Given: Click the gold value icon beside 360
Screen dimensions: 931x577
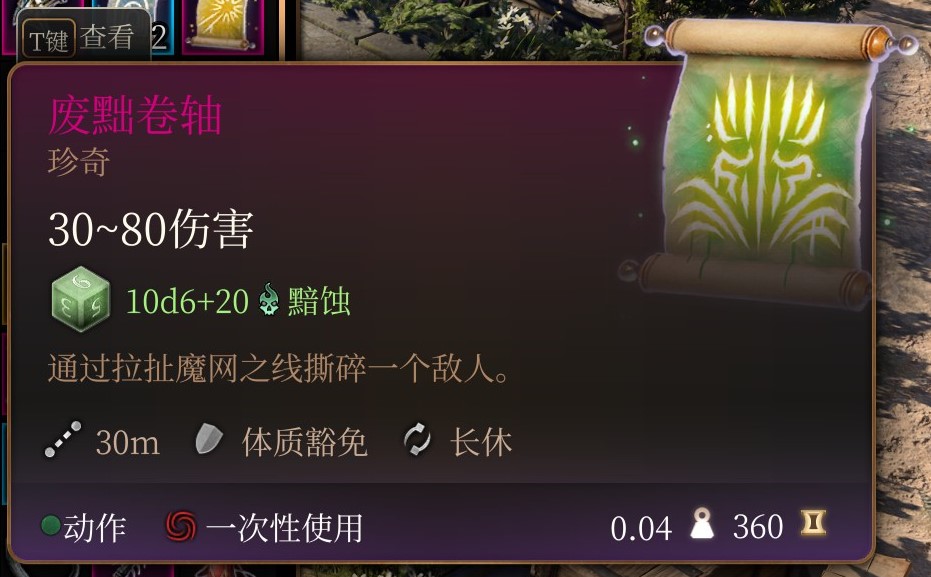Looking at the screenshot, I should 813,523.
